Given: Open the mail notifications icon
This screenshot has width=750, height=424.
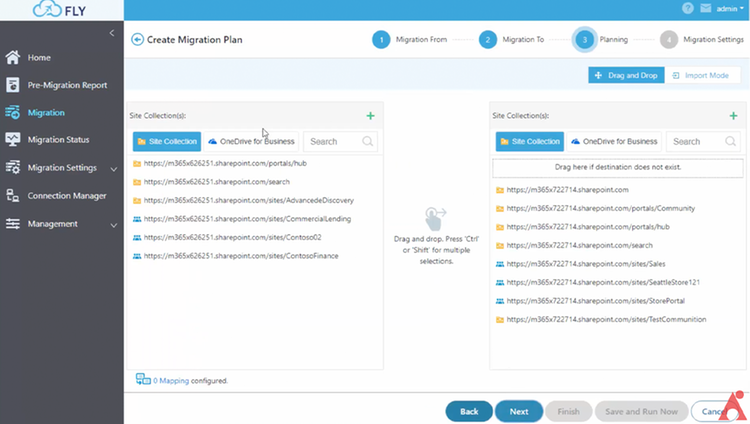Looking at the screenshot, I should 706,8.
